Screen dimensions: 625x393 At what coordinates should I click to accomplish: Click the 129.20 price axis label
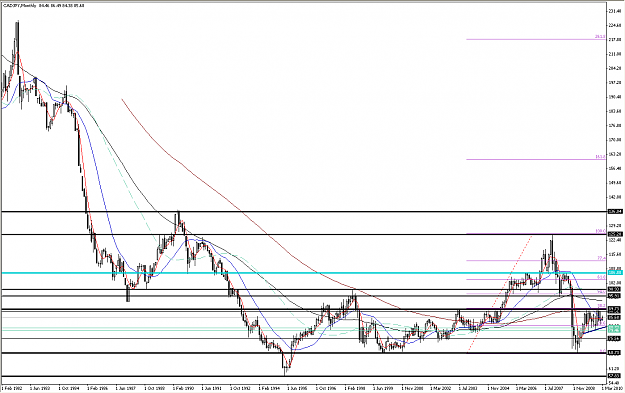pyautogui.click(x=614, y=226)
